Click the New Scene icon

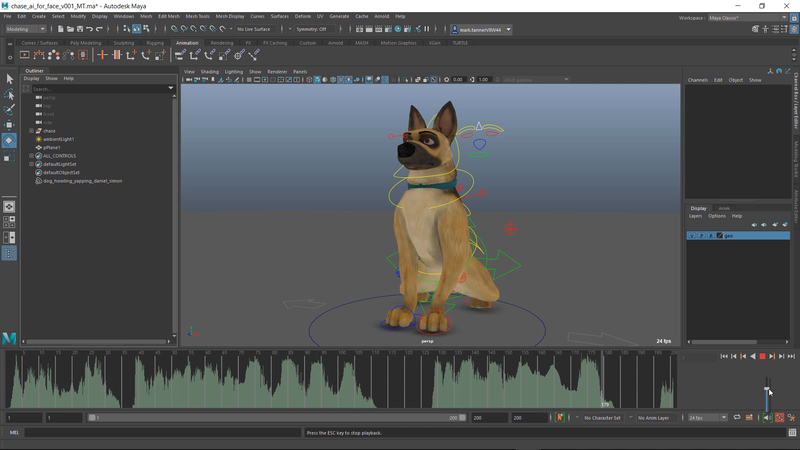60,29
